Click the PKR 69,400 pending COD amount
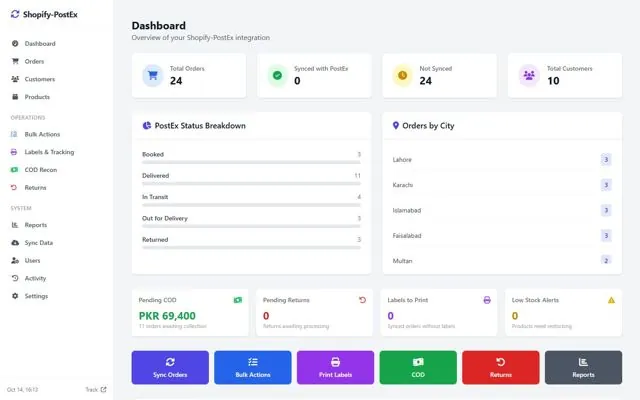The width and height of the screenshot is (640, 400). pyautogui.click(x=167, y=316)
